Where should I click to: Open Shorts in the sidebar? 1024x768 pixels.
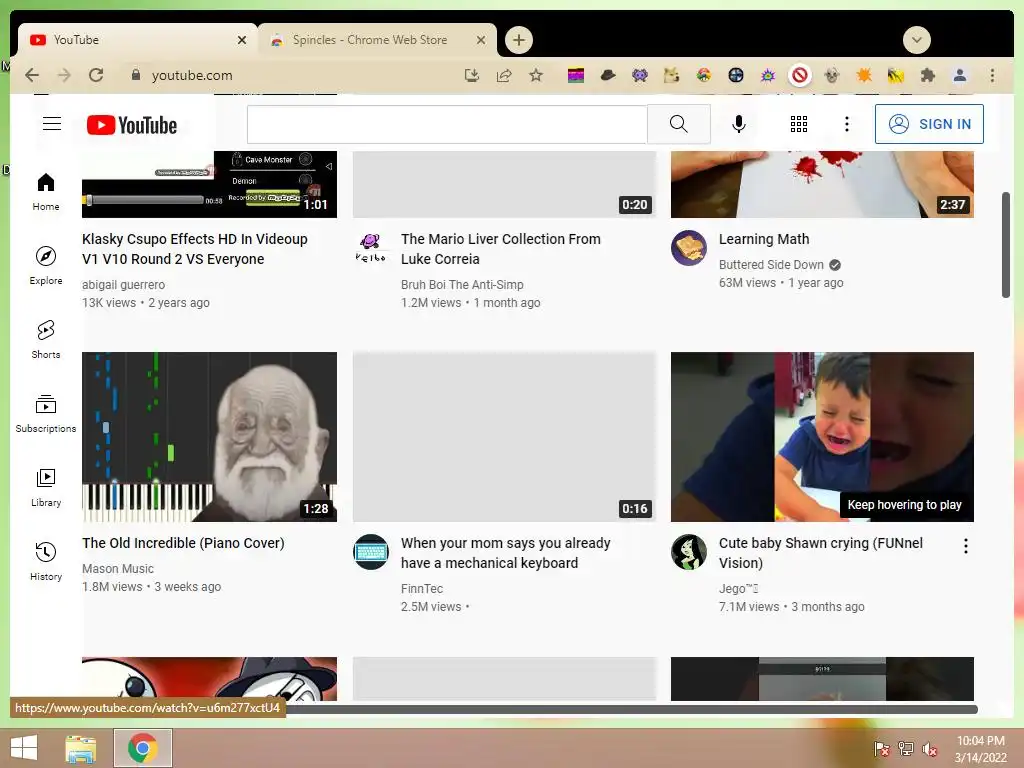click(x=46, y=340)
